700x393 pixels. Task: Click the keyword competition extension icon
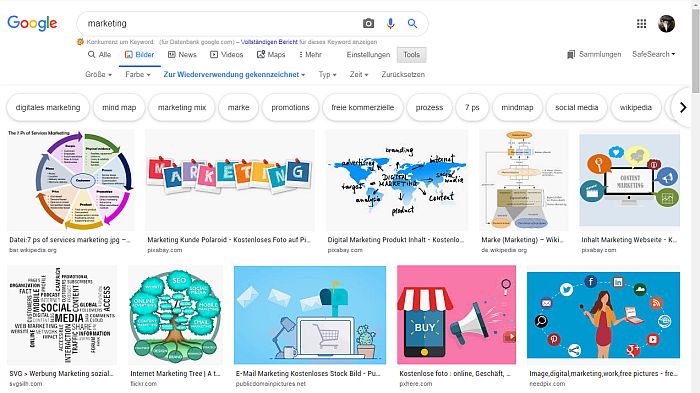click(80, 42)
